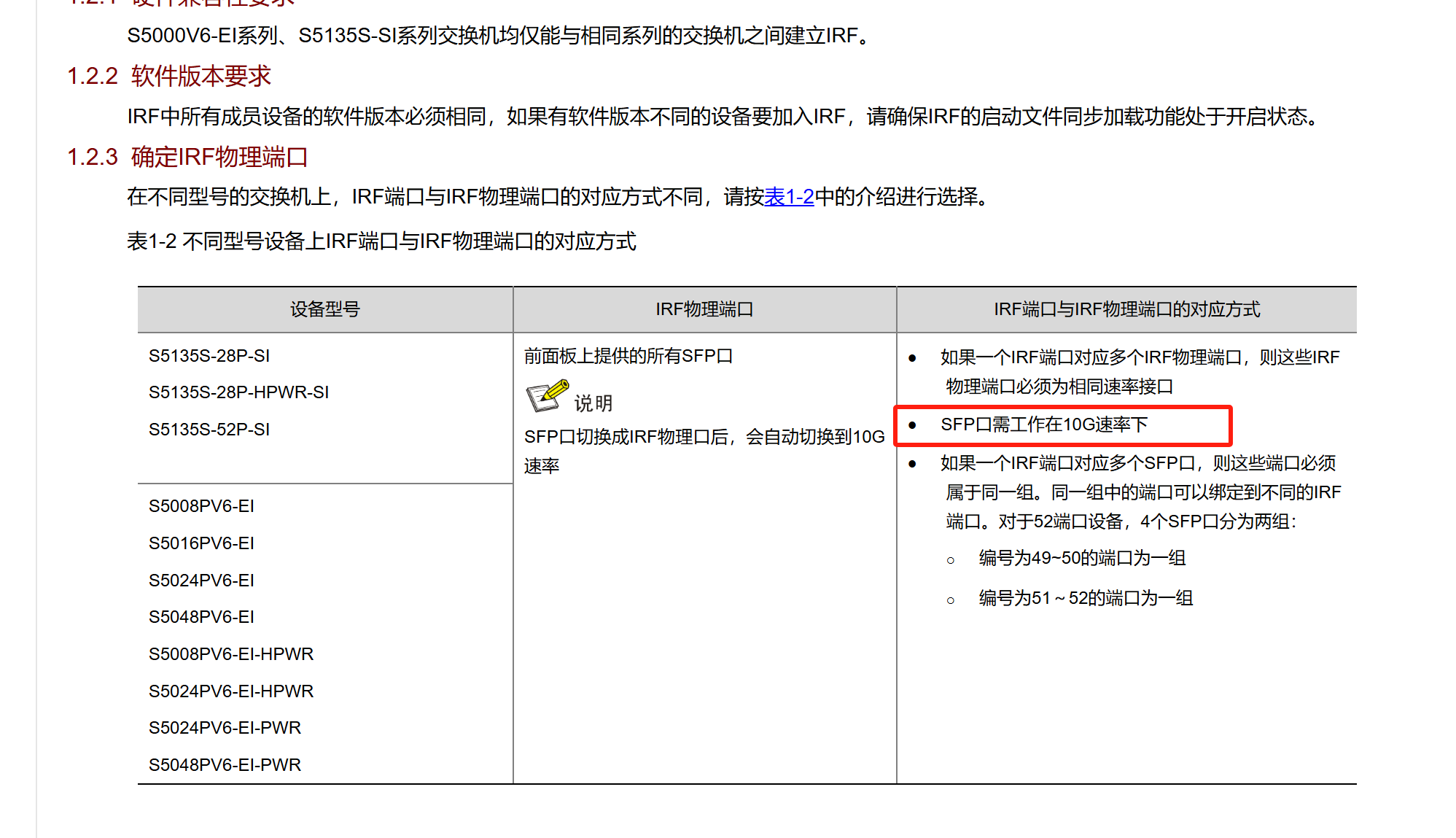Click the pencil note icon beside 说明
Image resolution: width=1456 pixels, height=838 pixels.
click(547, 396)
